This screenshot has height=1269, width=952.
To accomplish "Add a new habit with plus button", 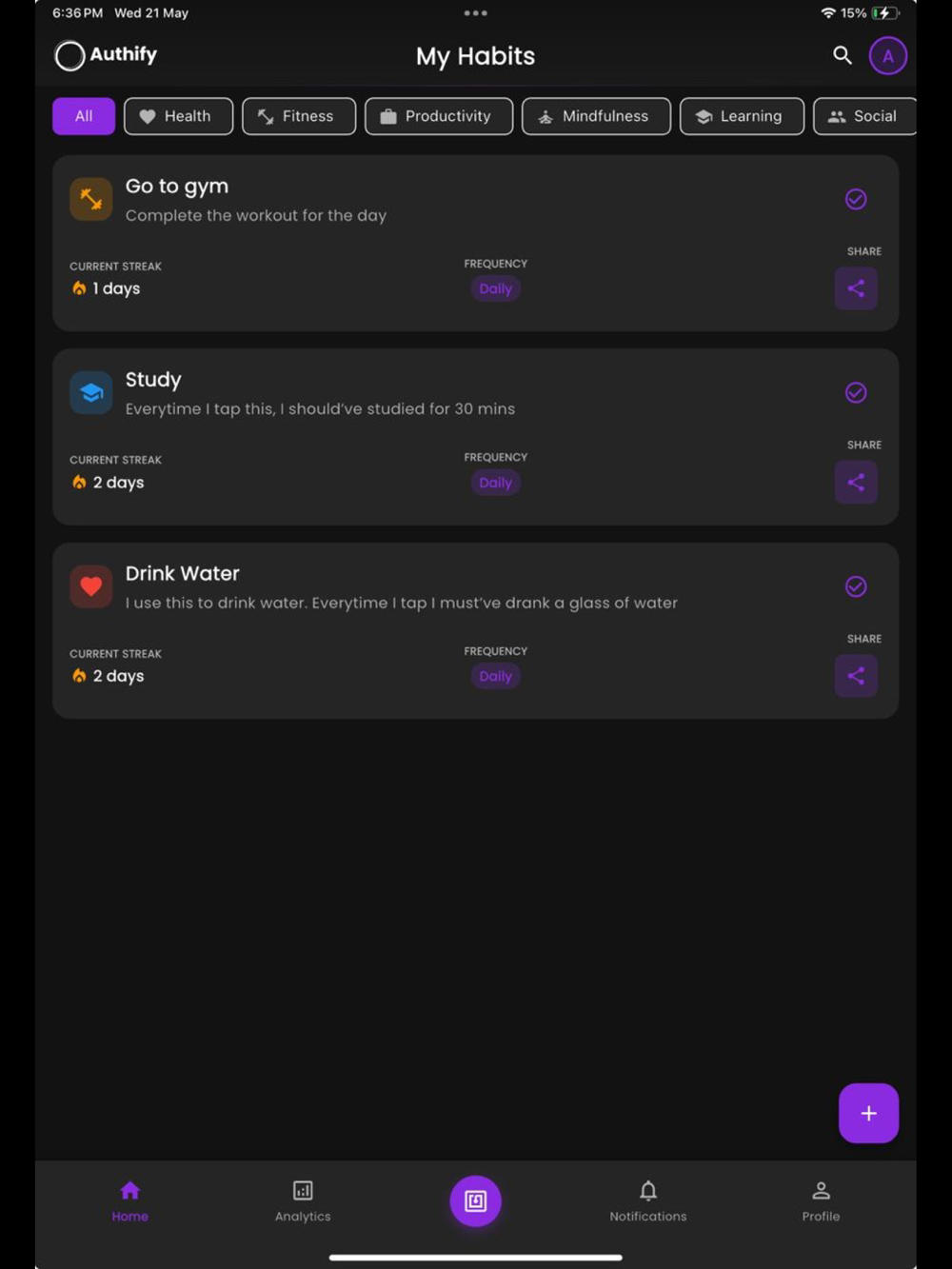I will coord(868,1113).
